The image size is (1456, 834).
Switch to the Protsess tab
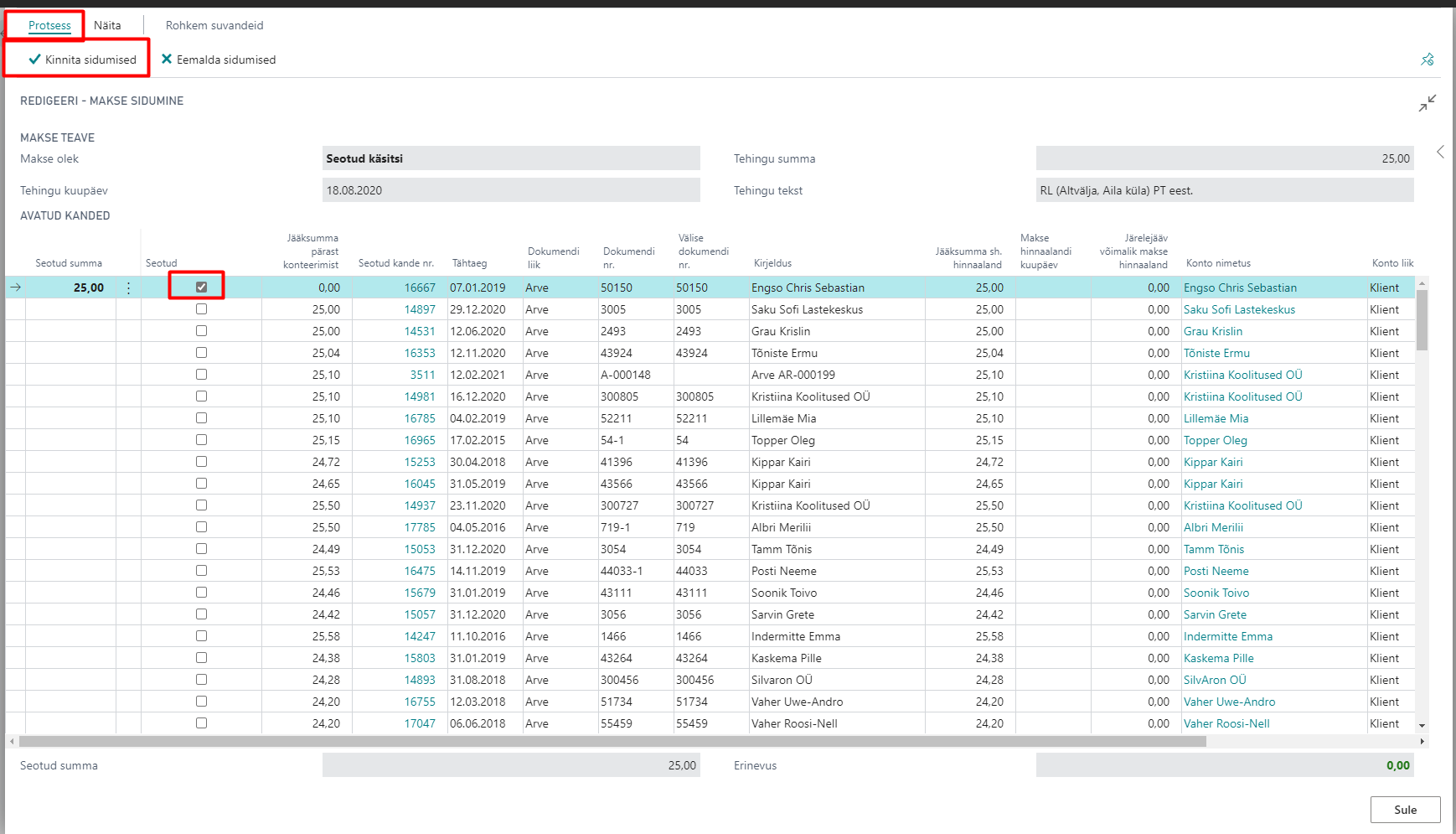tap(49, 25)
